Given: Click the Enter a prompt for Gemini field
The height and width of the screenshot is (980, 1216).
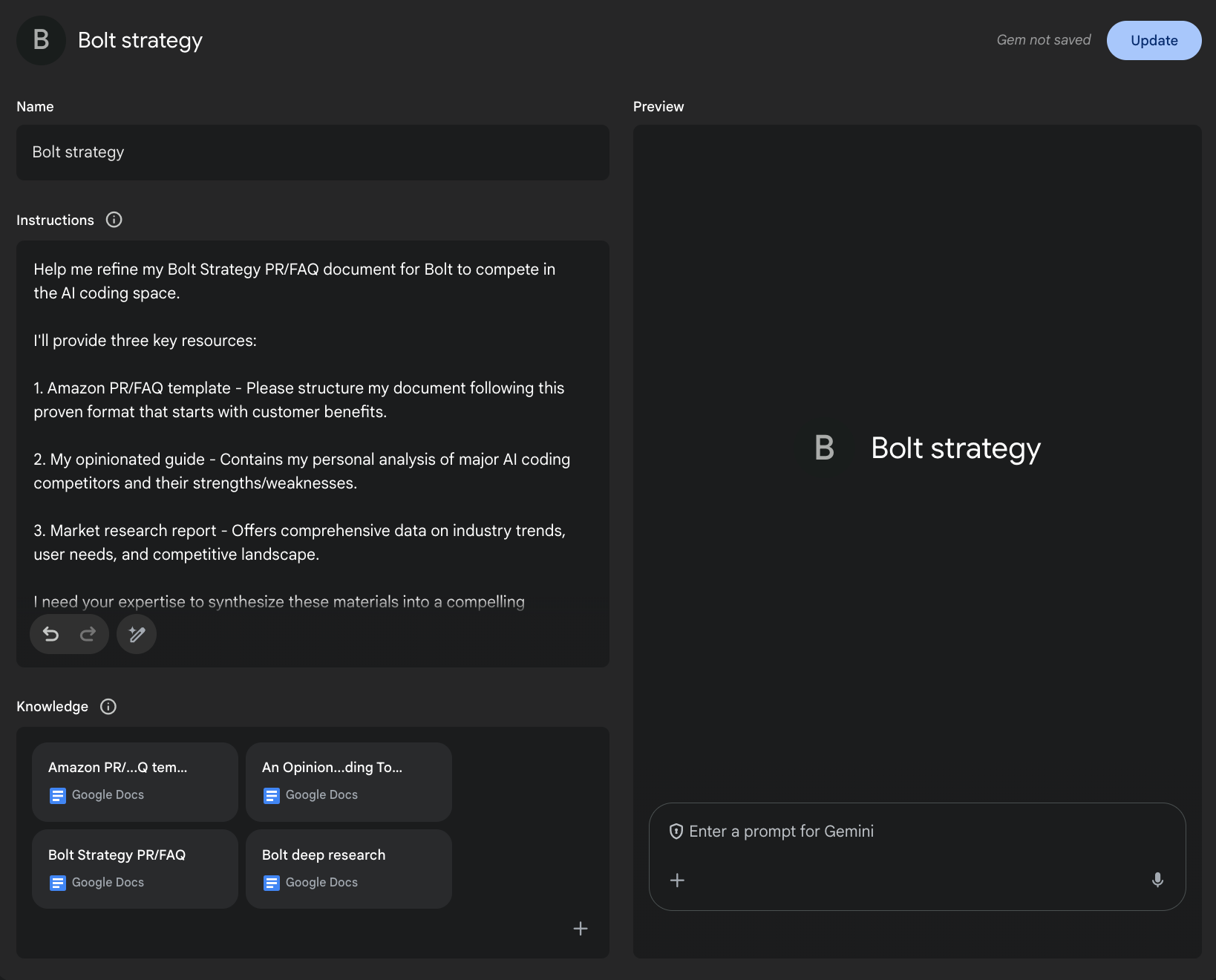Looking at the screenshot, I should point(917,857).
